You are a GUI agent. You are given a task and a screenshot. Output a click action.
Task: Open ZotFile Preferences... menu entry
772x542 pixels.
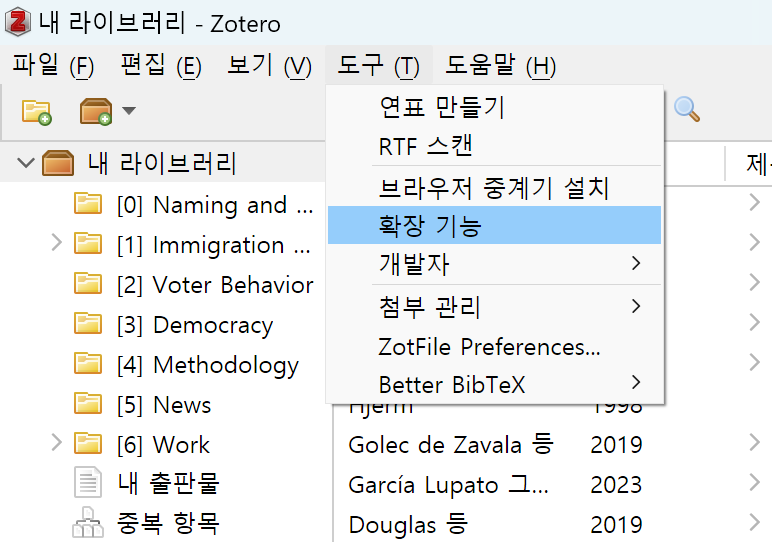(494, 347)
